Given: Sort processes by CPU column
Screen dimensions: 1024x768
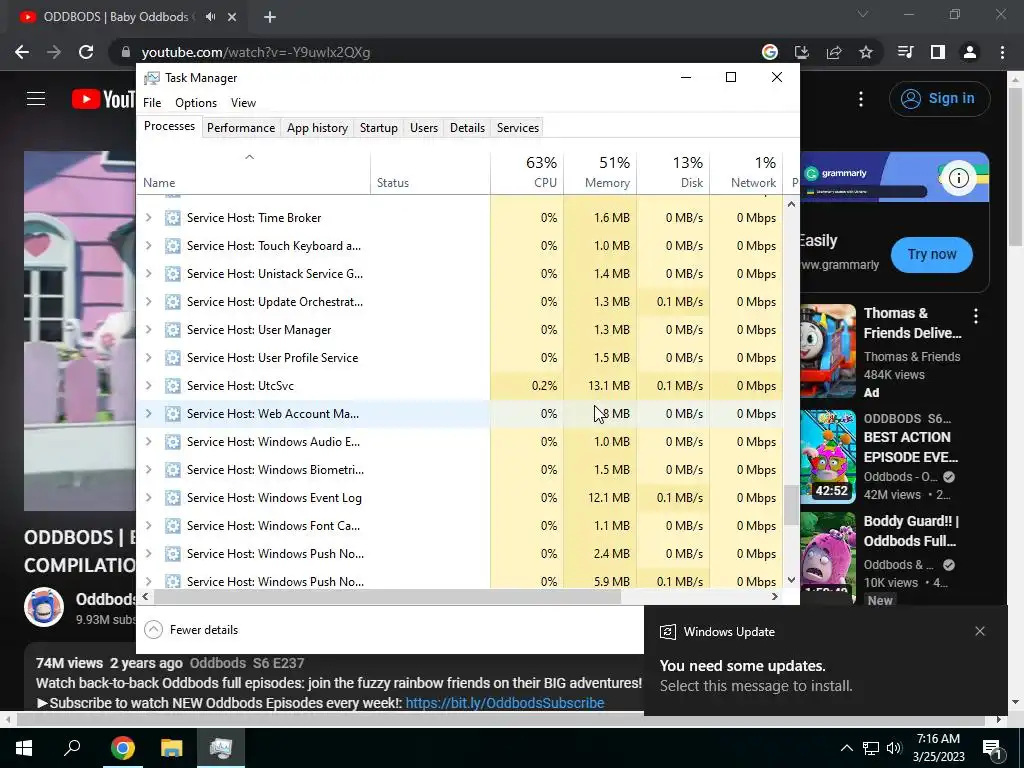Looking at the screenshot, I should point(527,172).
